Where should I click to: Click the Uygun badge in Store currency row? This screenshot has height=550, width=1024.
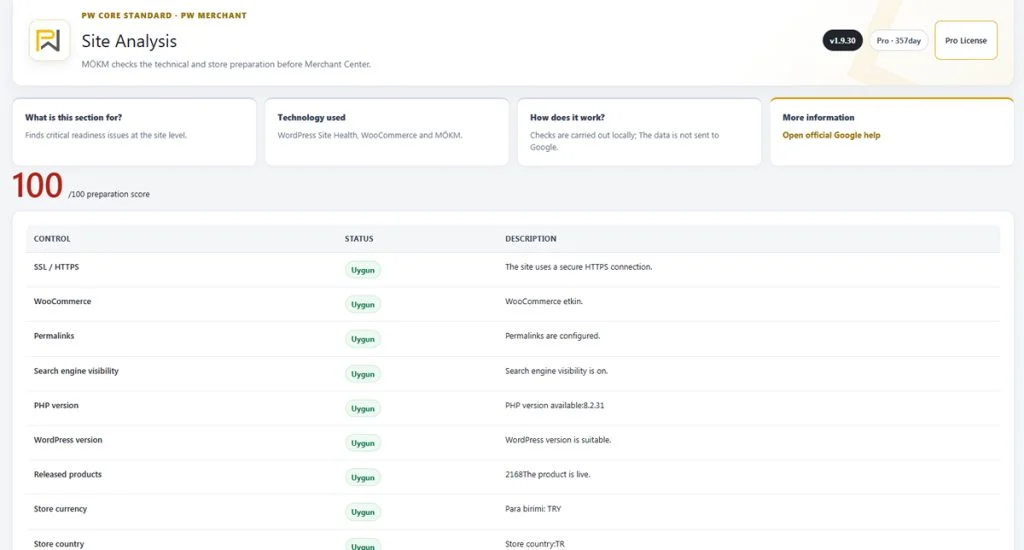click(362, 512)
